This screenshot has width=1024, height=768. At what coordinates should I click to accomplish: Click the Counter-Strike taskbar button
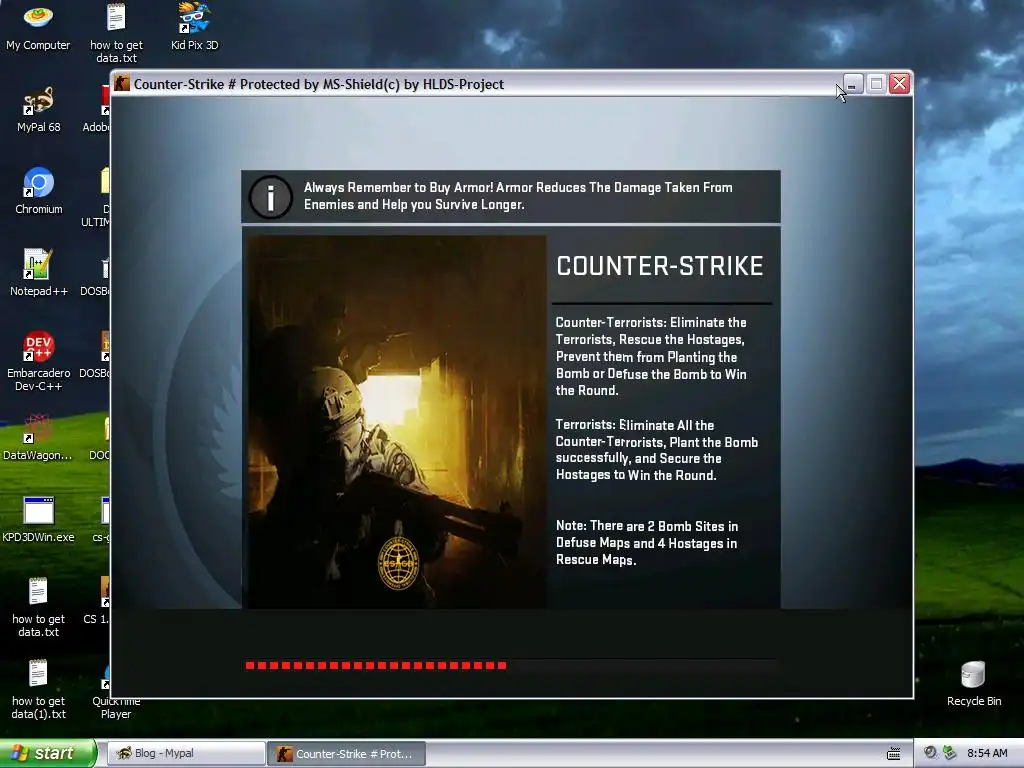346,754
